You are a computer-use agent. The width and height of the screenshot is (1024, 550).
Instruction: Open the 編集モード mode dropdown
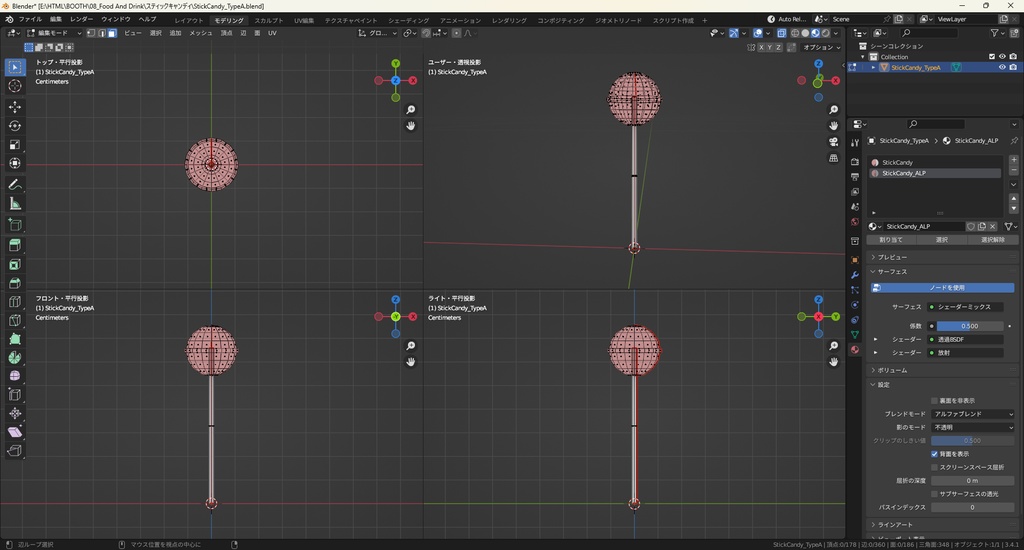53,33
